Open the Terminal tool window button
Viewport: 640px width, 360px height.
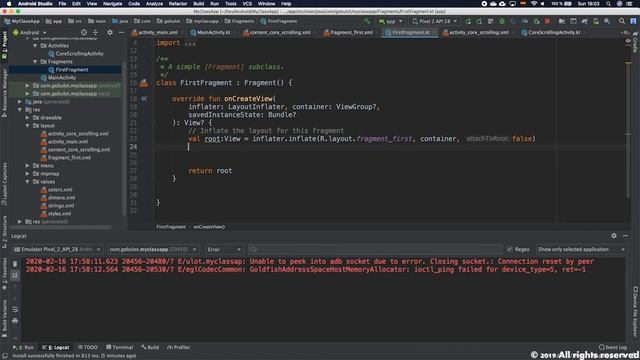tap(120, 347)
